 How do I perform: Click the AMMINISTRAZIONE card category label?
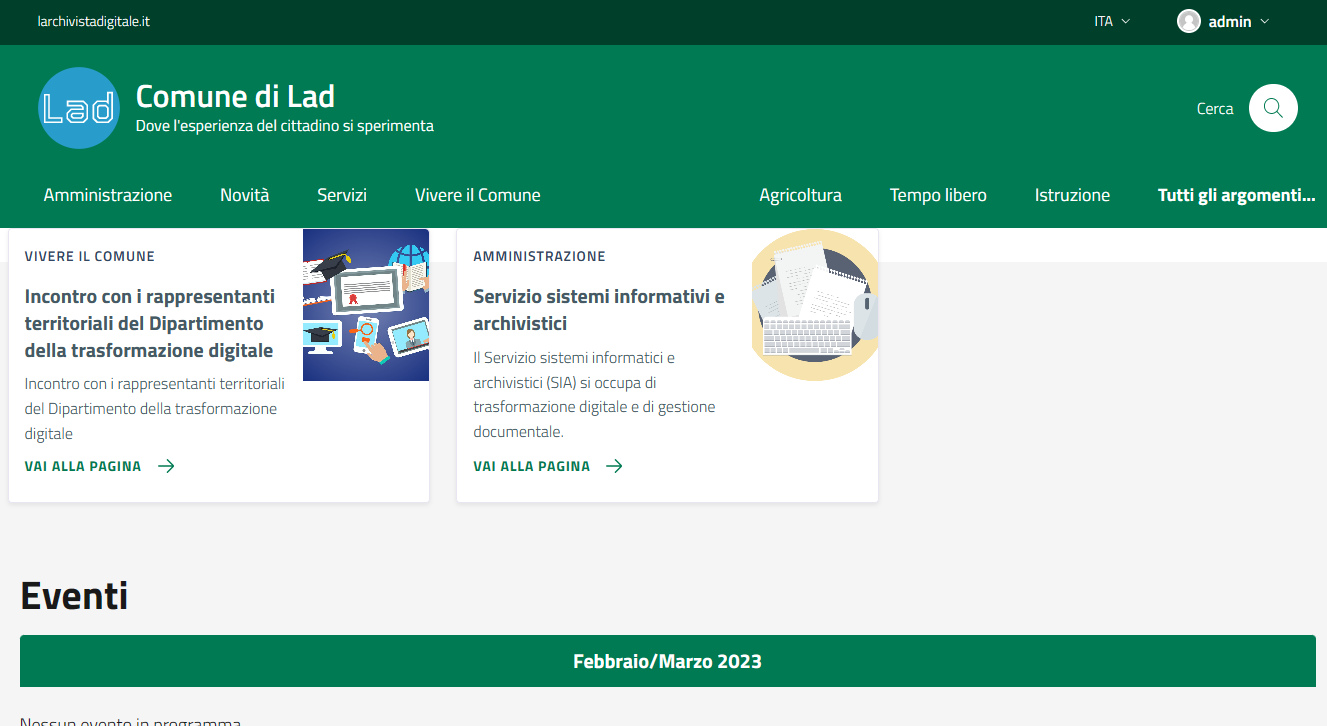pos(539,256)
